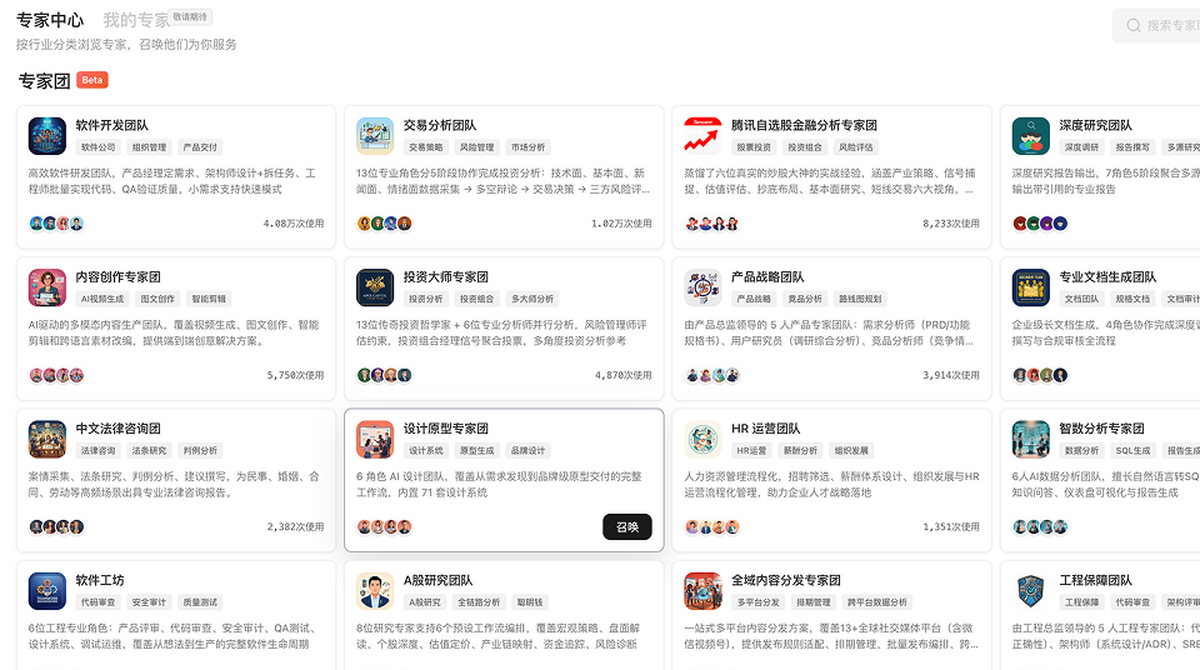Select the 全链路分析 tag

coord(481,603)
